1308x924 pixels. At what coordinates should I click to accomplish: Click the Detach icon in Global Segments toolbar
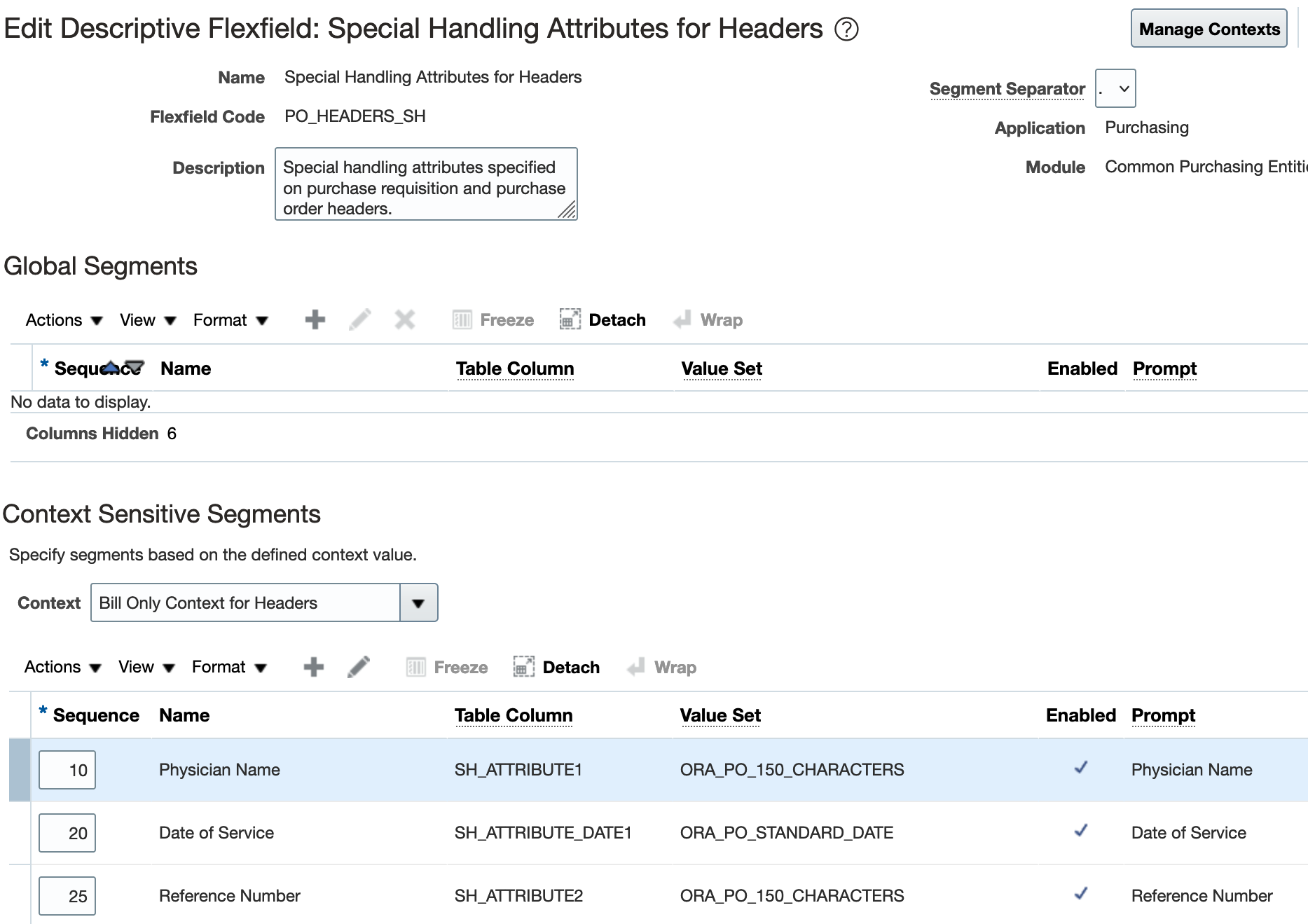click(570, 320)
